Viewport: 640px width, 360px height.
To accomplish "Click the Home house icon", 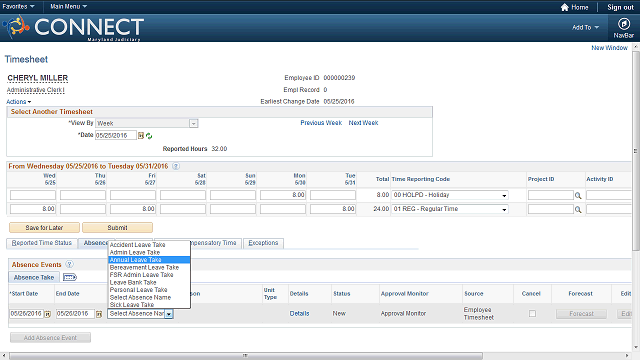I will coord(564,7).
